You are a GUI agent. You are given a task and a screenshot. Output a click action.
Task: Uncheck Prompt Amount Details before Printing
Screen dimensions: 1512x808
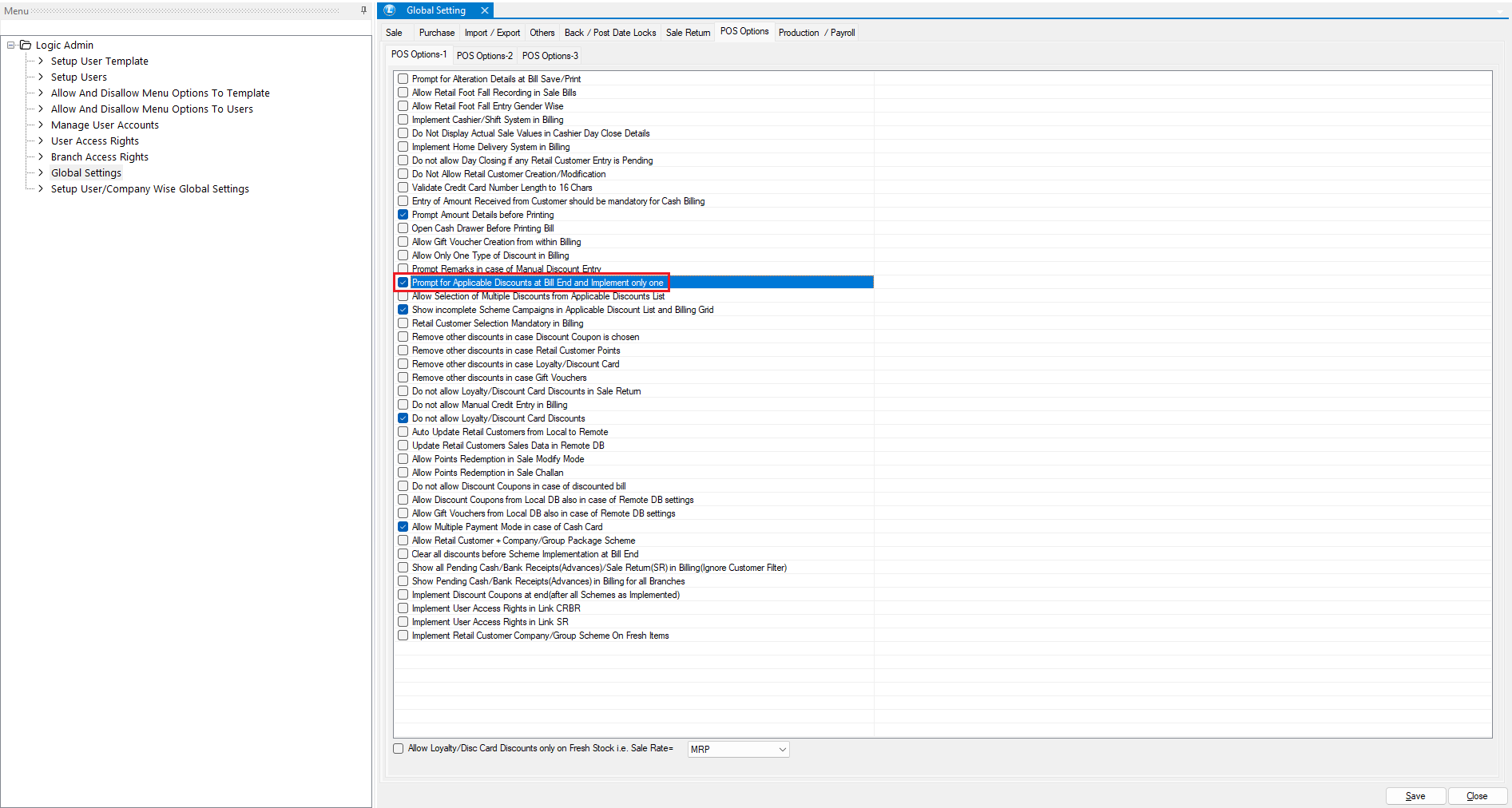[x=403, y=215]
